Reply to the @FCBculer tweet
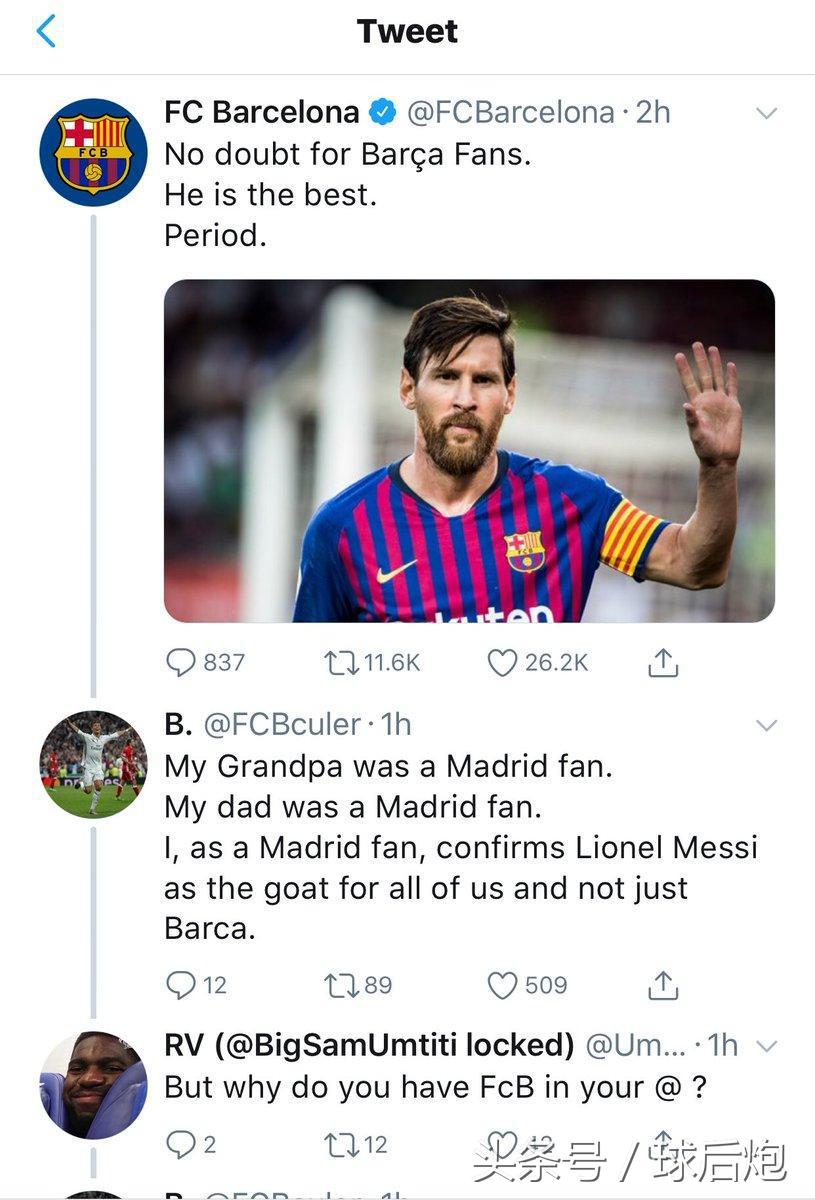This screenshot has width=815, height=1200. pyautogui.click(x=181, y=986)
